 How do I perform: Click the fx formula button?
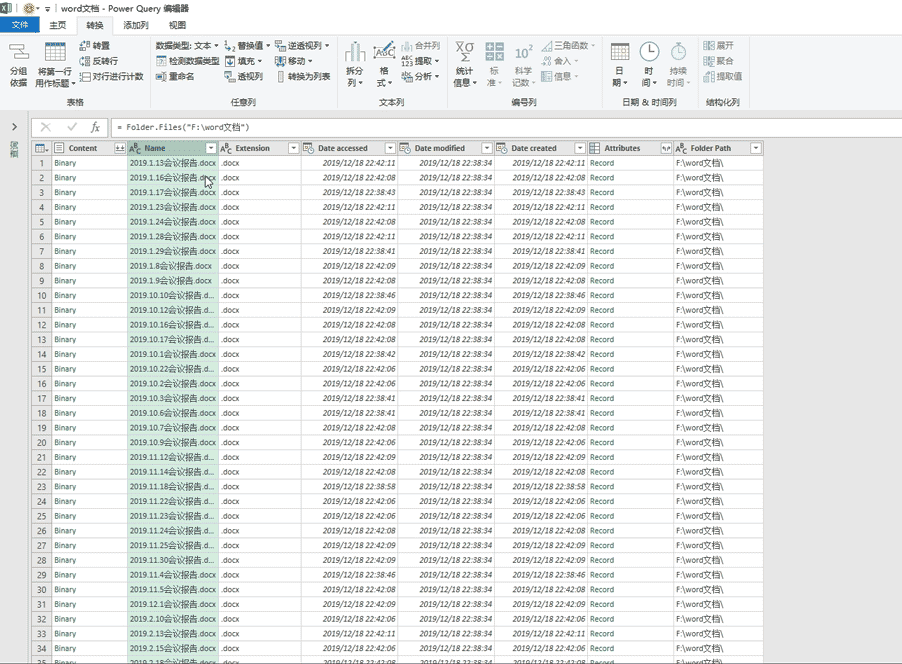point(96,128)
